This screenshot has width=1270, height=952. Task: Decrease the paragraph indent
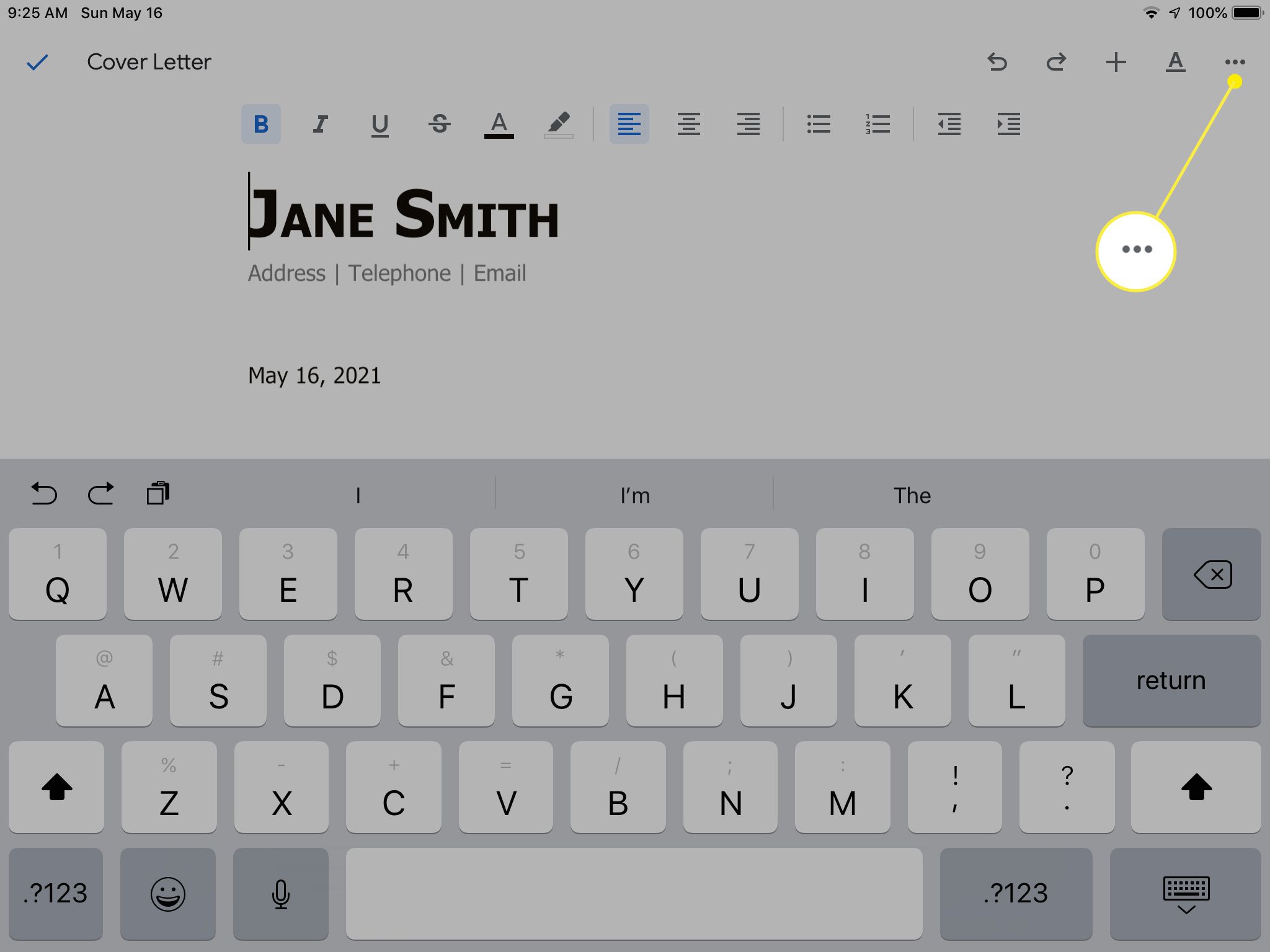point(949,124)
